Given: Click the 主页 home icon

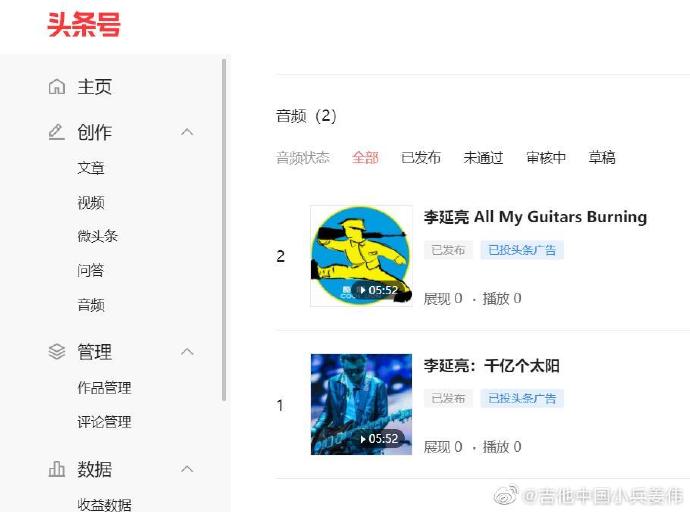Looking at the screenshot, I should click(57, 87).
